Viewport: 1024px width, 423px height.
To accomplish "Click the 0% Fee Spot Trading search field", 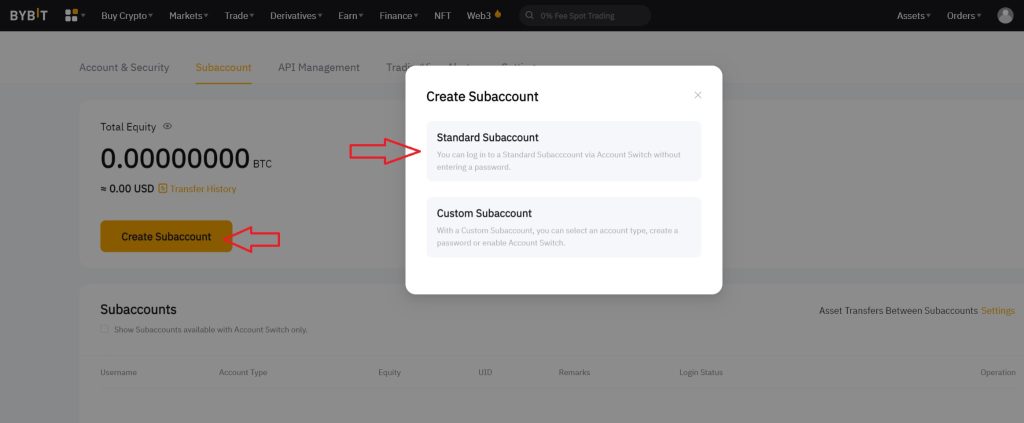I will click(590, 16).
